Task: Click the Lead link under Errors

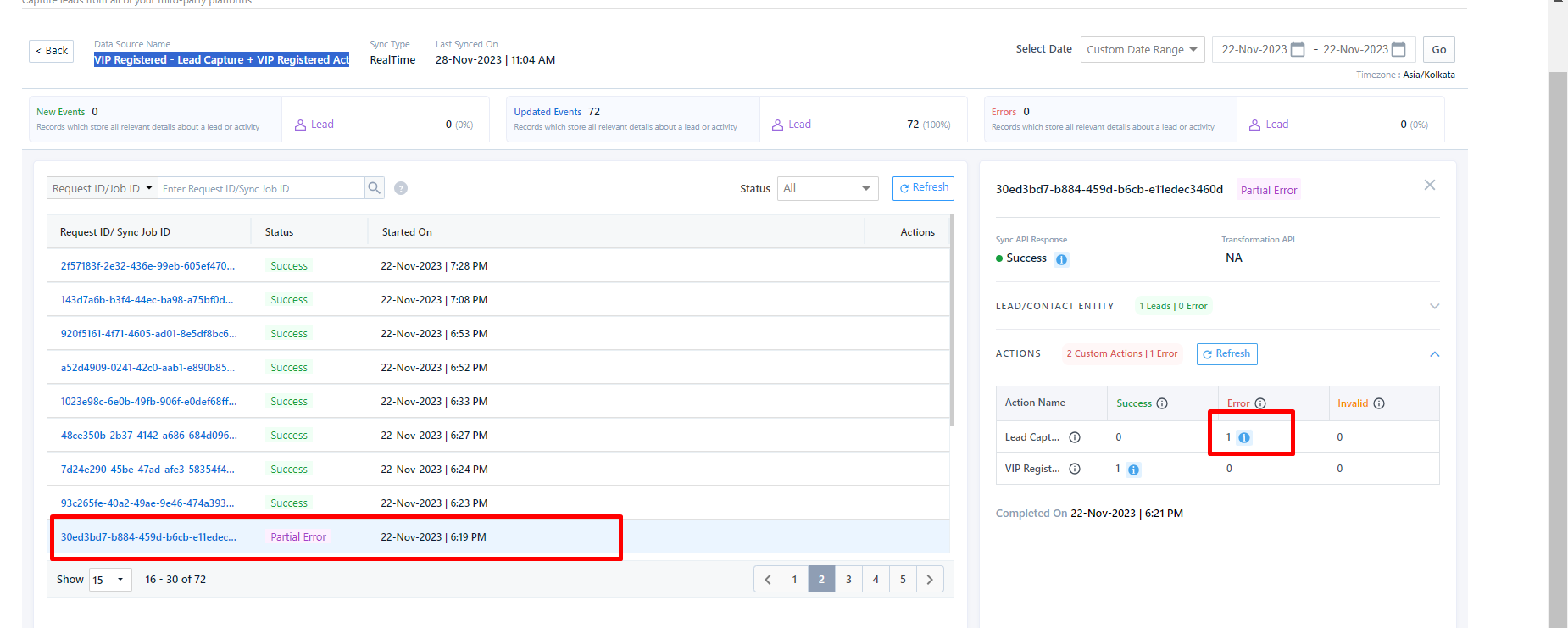Action: click(1276, 125)
